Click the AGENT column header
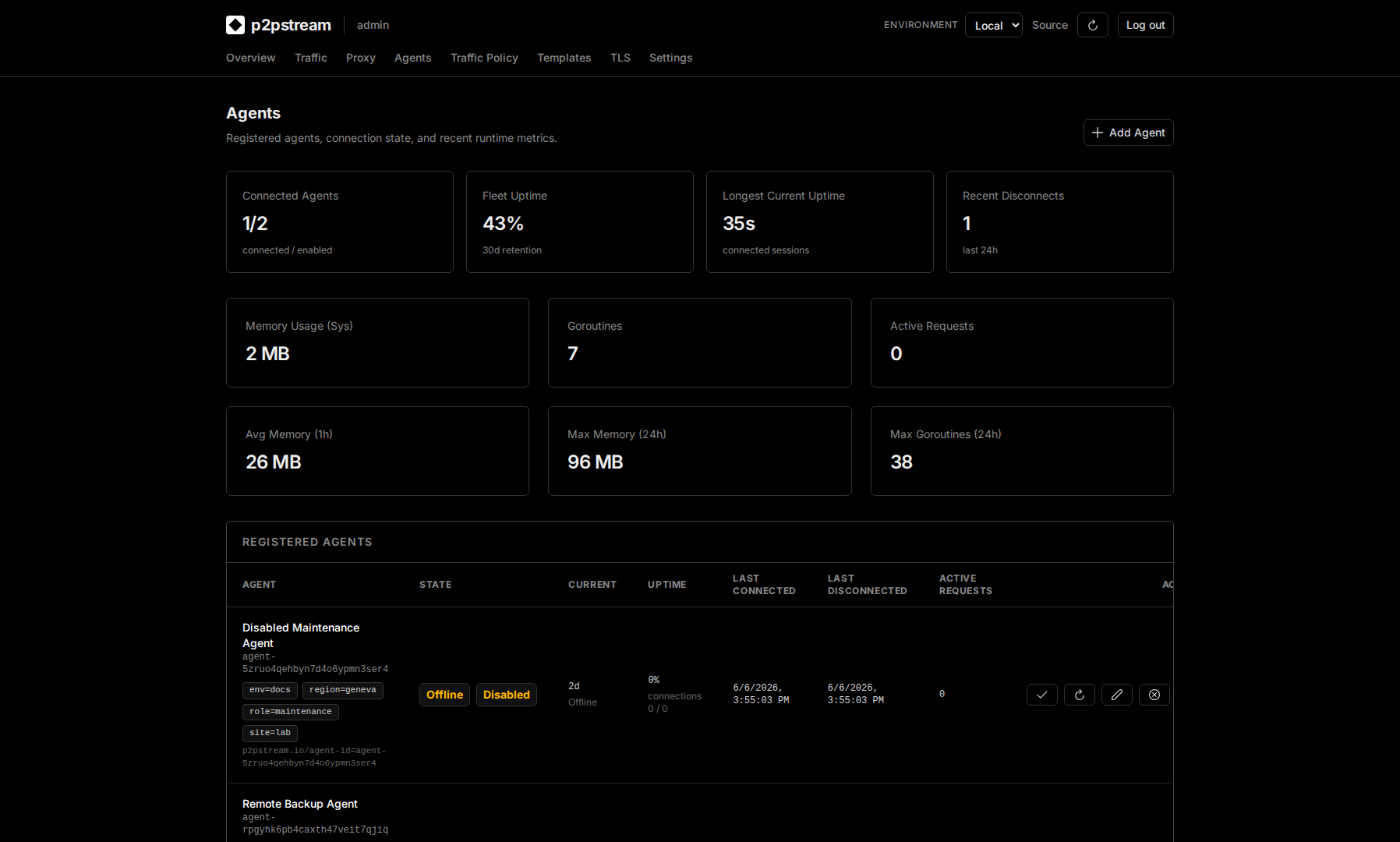Viewport: 1400px width, 842px height. [259, 585]
